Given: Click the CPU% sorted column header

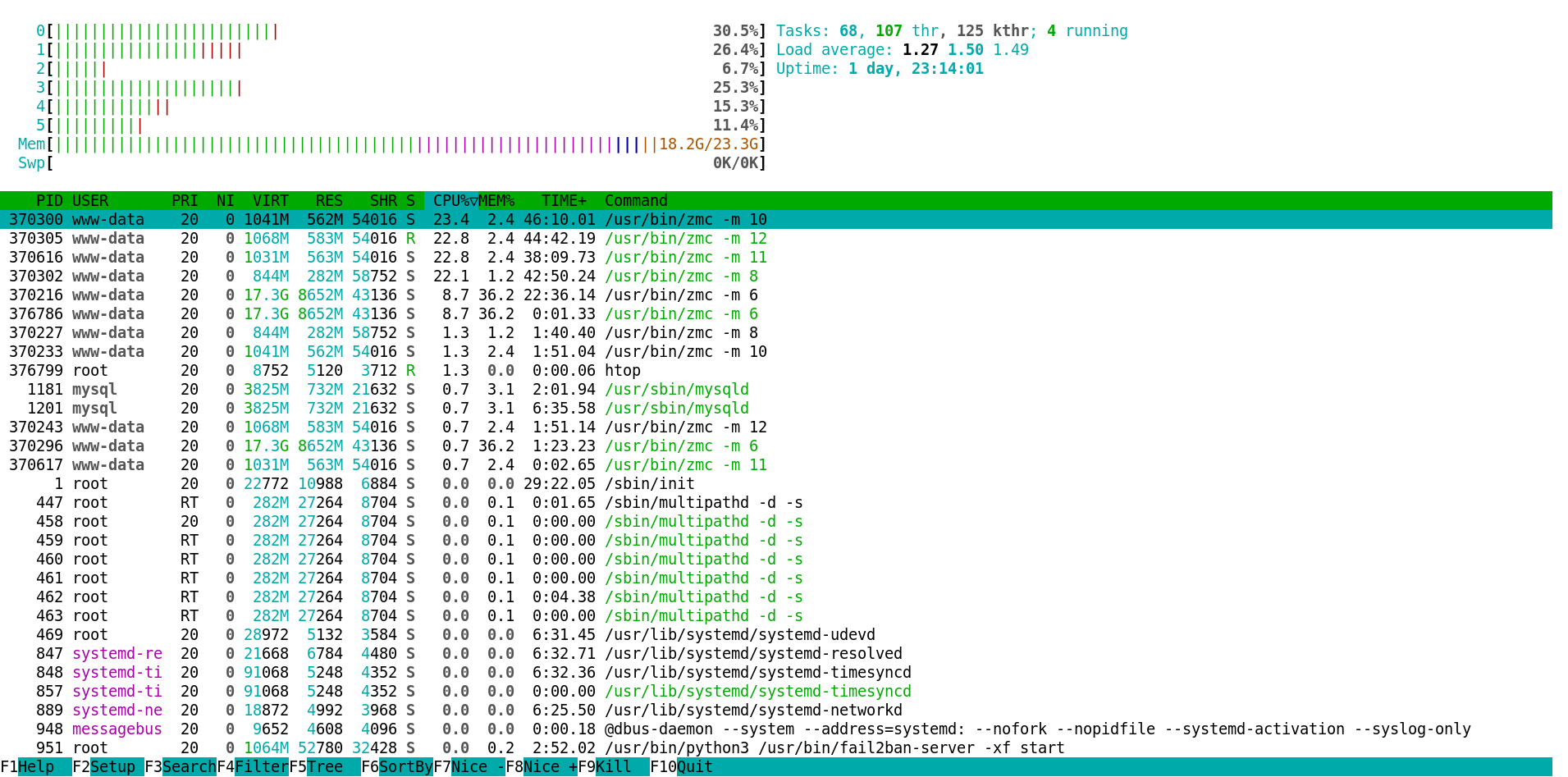Looking at the screenshot, I should coord(451,201).
